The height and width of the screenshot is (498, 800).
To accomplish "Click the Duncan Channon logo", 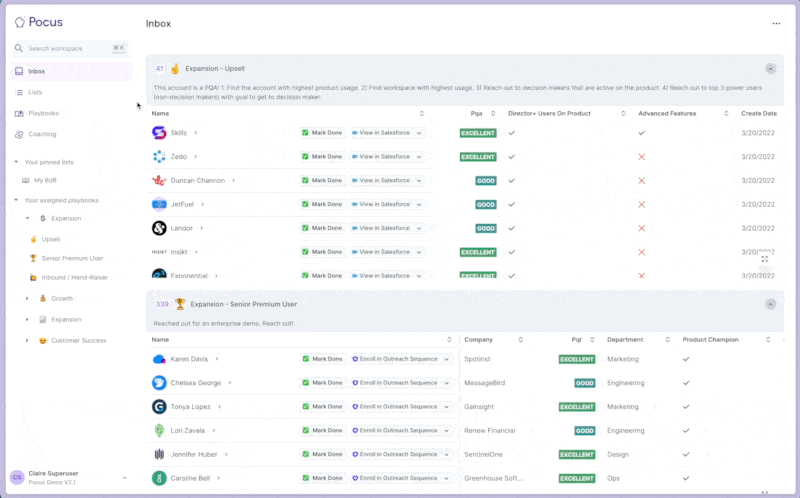I will pos(159,181).
